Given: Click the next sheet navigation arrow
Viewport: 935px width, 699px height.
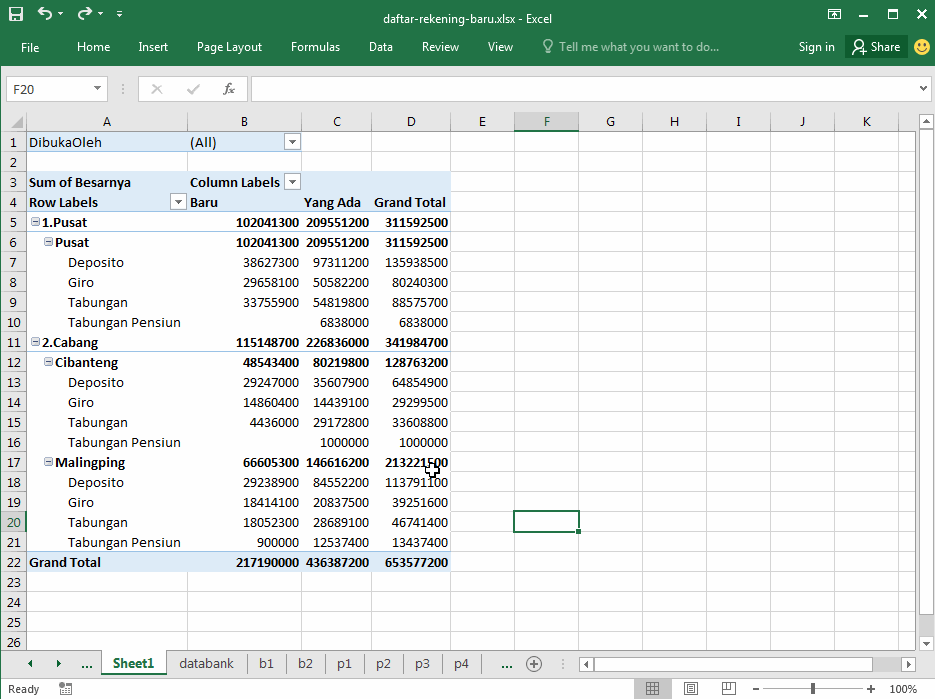Looking at the screenshot, I should 58,663.
